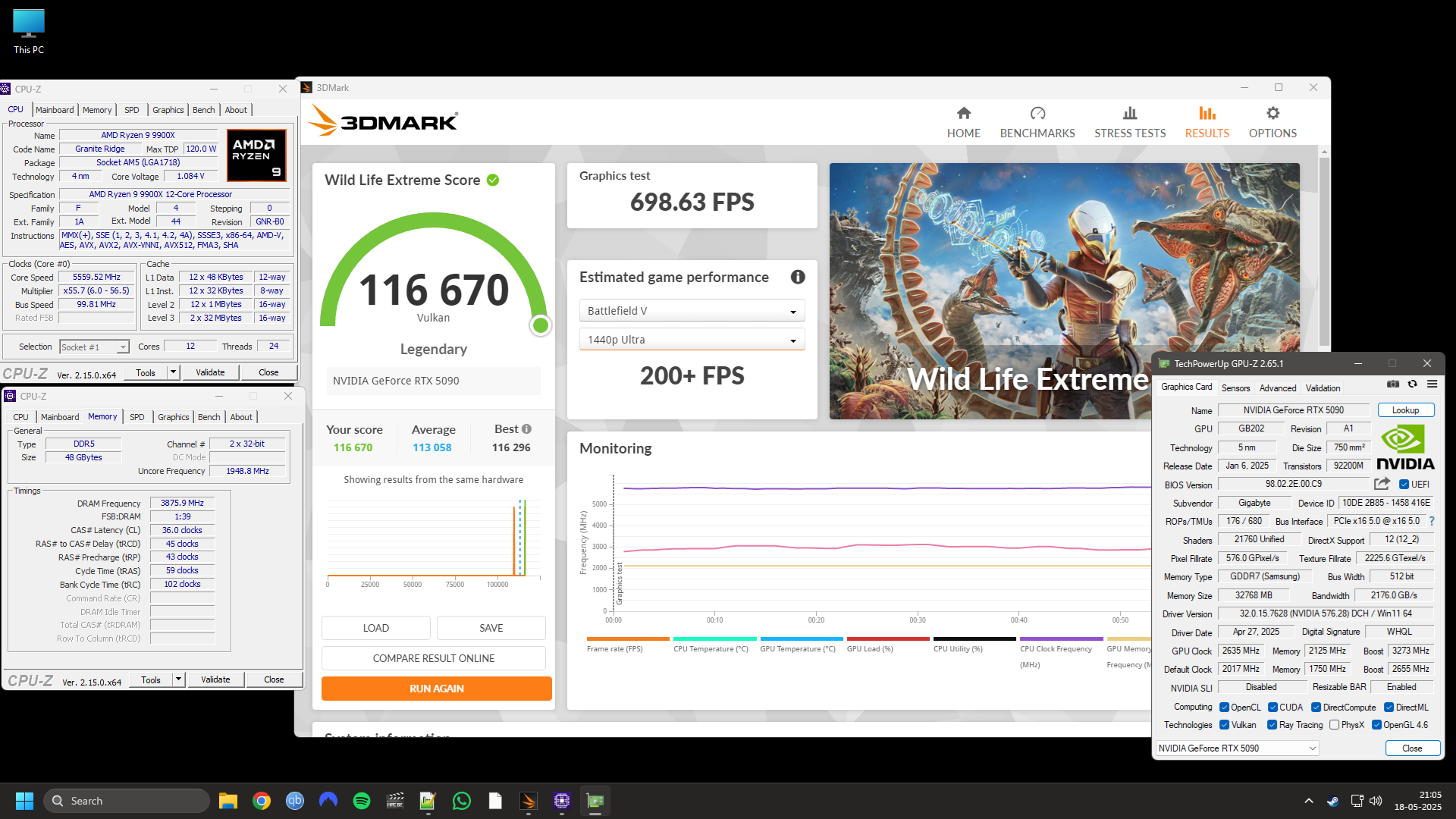Launch File Explorer from the taskbar

[x=228, y=801]
